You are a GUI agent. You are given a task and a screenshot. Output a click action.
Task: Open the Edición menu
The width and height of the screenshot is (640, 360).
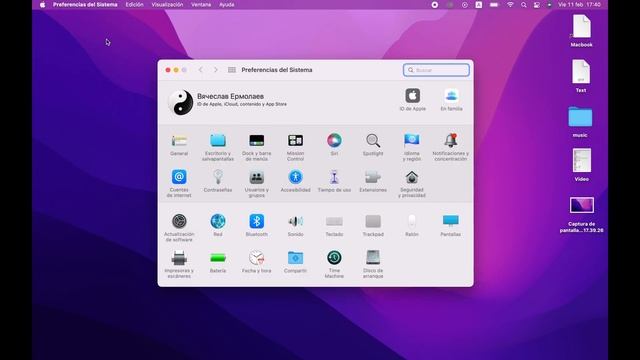[x=134, y=4]
